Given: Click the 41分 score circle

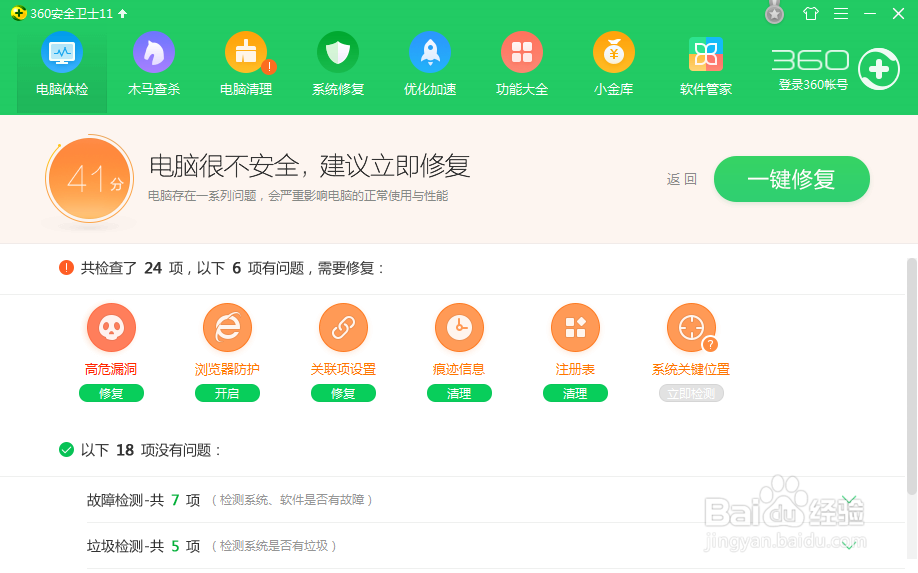Looking at the screenshot, I should click(x=90, y=179).
